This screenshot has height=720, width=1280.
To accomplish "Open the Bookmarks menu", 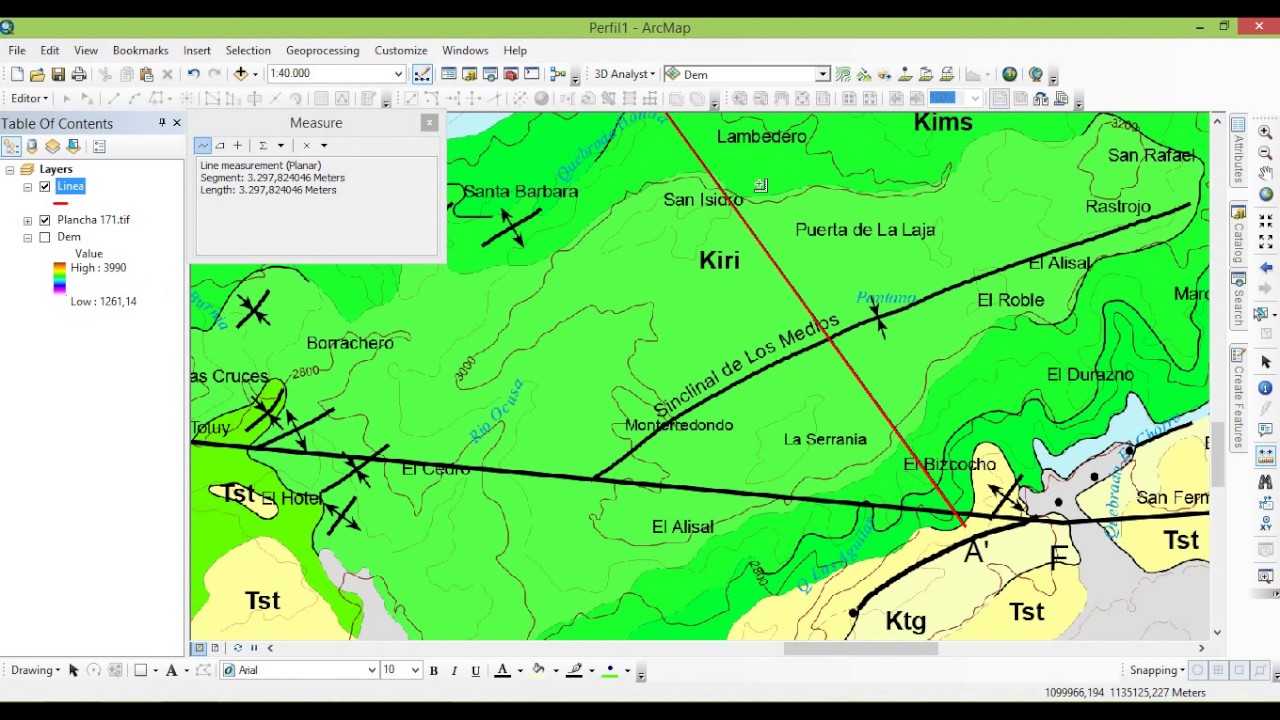I will (x=140, y=50).
